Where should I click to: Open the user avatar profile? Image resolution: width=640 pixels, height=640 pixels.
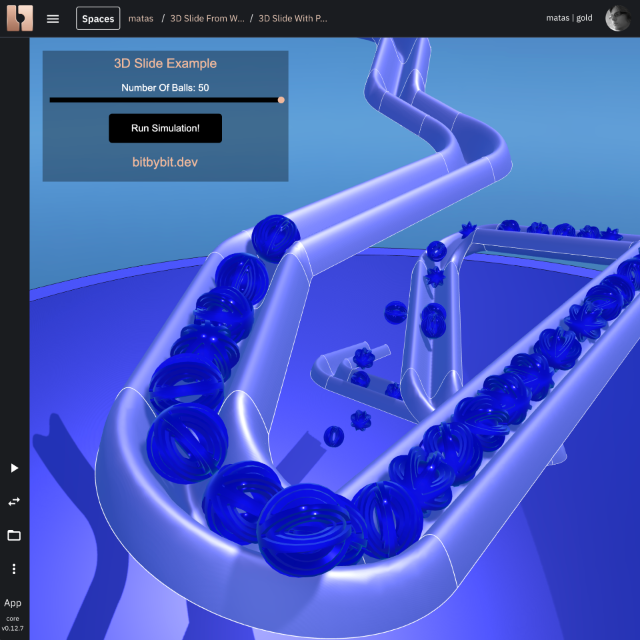pos(618,18)
